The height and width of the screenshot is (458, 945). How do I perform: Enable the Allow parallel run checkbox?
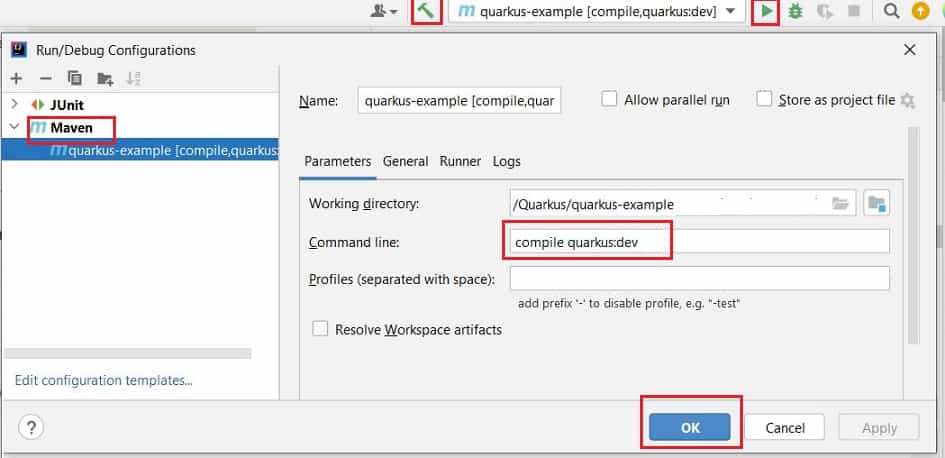click(609, 99)
